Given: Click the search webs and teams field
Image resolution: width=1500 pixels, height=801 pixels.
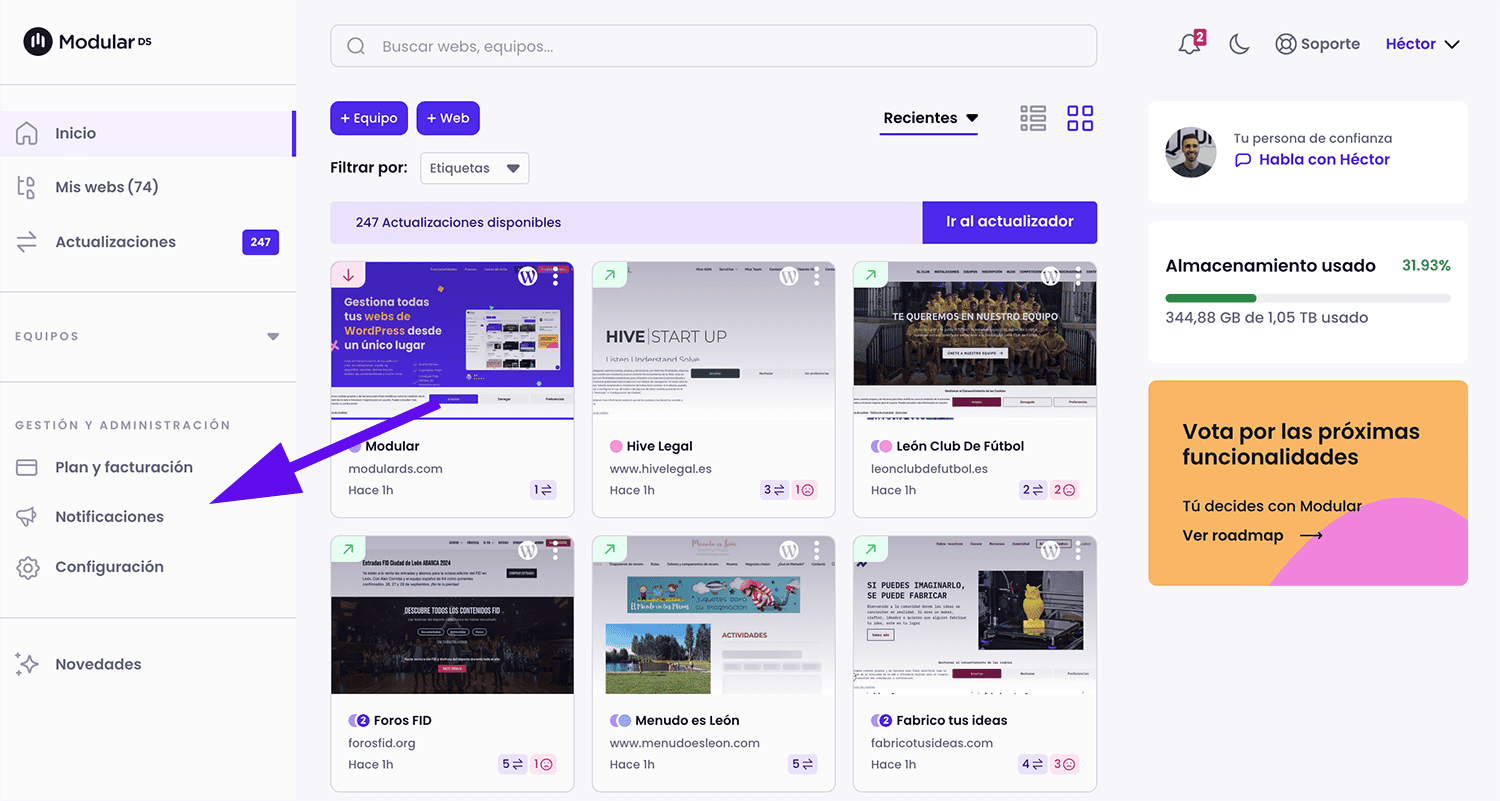Looking at the screenshot, I should (x=713, y=46).
